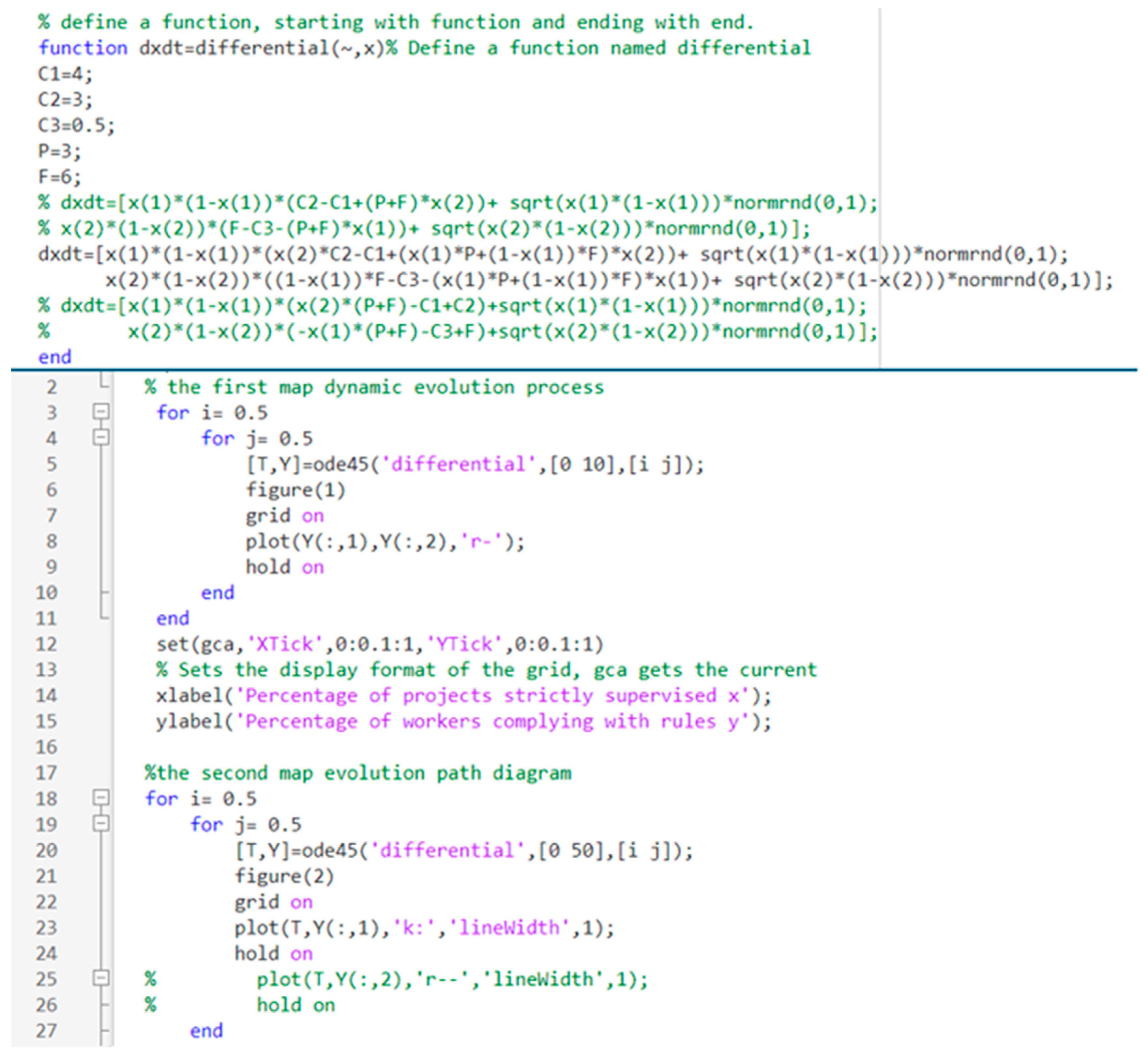Click the 'figure(2)' statement
The height and width of the screenshot is (1058, 1148).
pos(284,876)
